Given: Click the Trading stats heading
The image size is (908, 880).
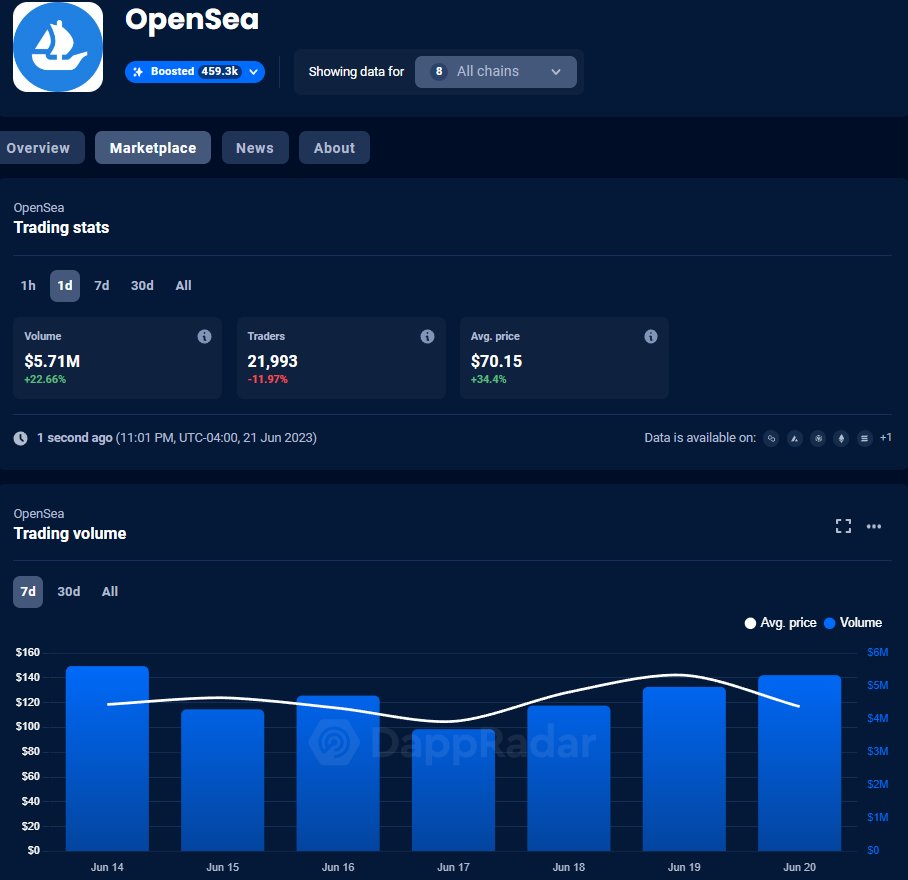Looking at the screenshot, I should 61,228.
